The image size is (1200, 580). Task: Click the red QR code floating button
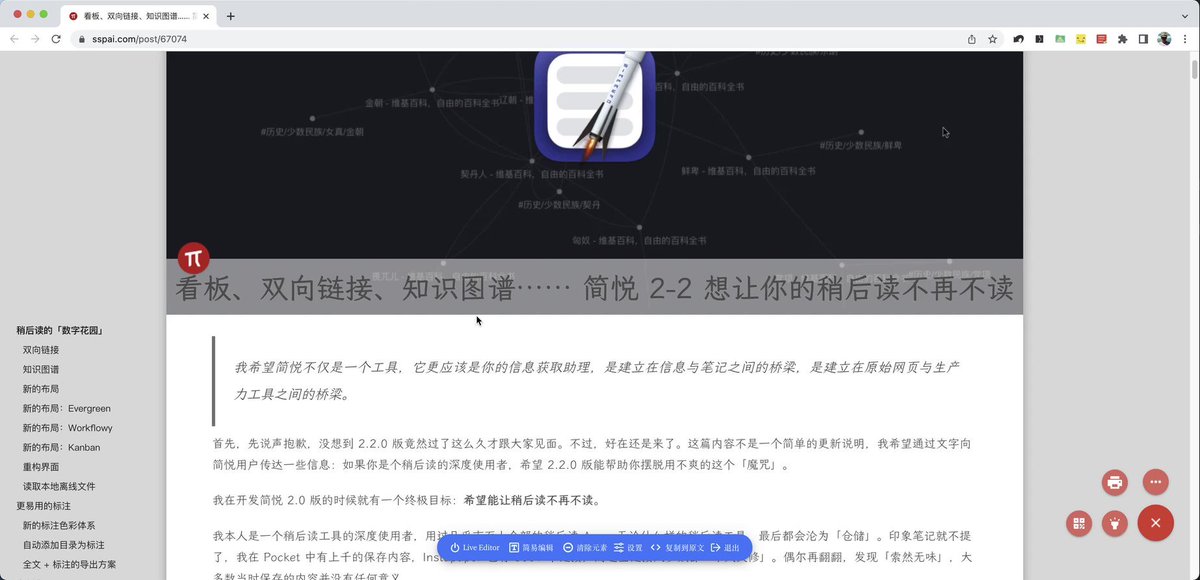coord(1078,523)
